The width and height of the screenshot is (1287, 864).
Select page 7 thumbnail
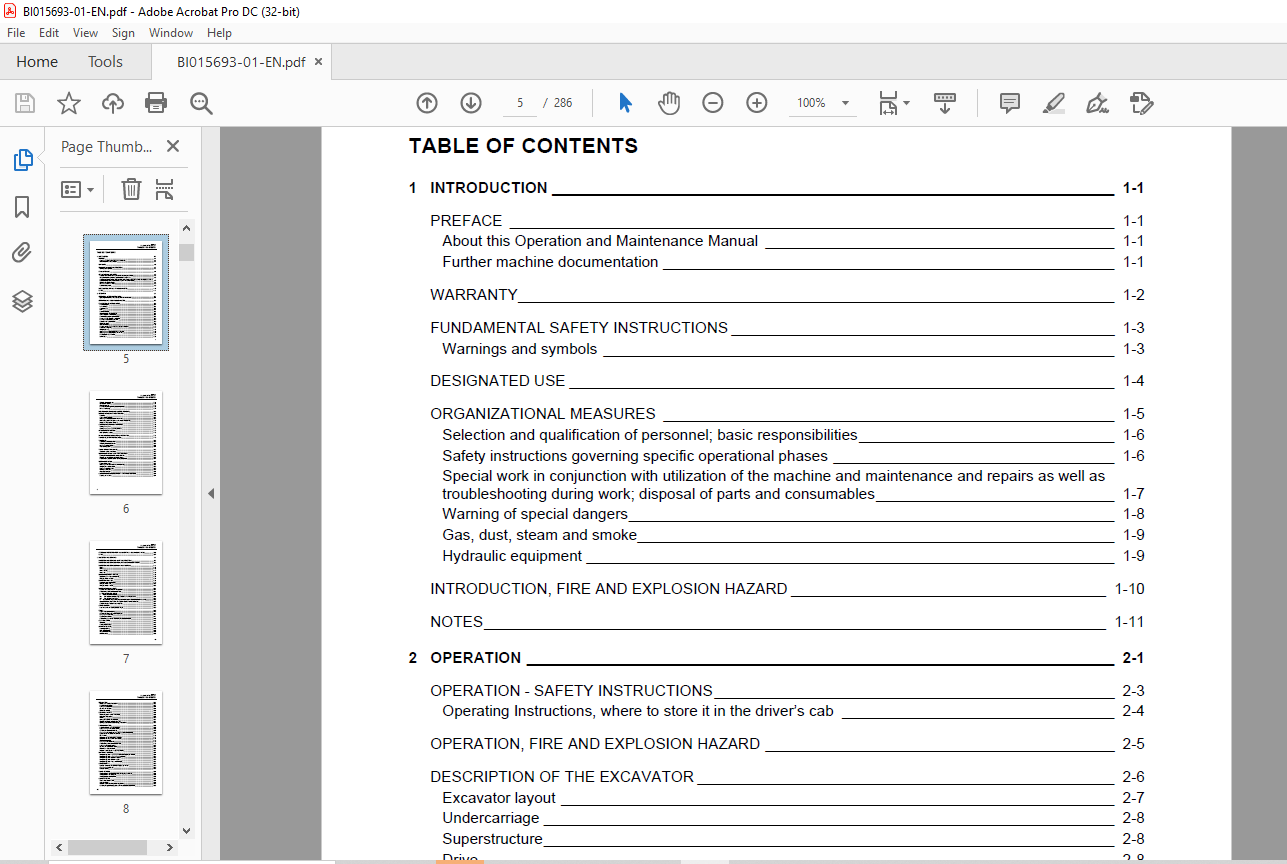click(x=126, y=593)
